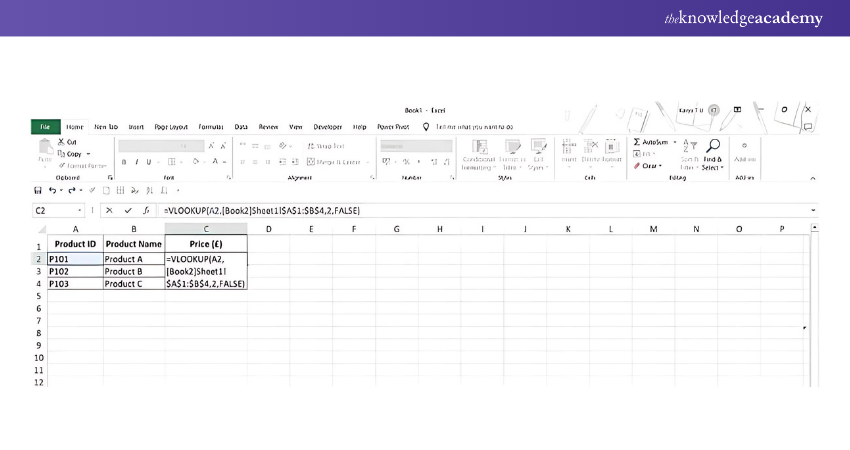Select cell A2 containing P101
The height and width of the screenshot is (450, 850).
pyautogui.click(x=75, y=258)
